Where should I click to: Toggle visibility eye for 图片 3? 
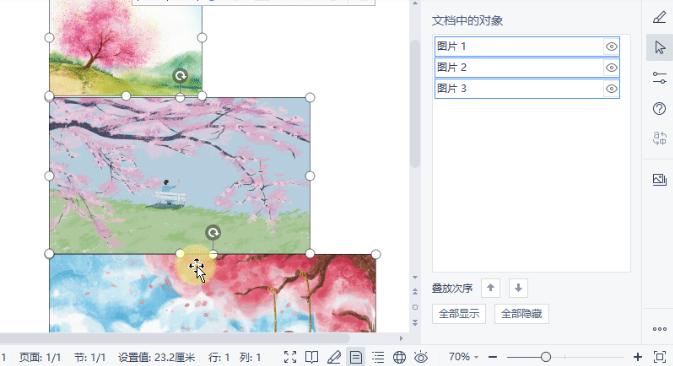tap(611, 88)
